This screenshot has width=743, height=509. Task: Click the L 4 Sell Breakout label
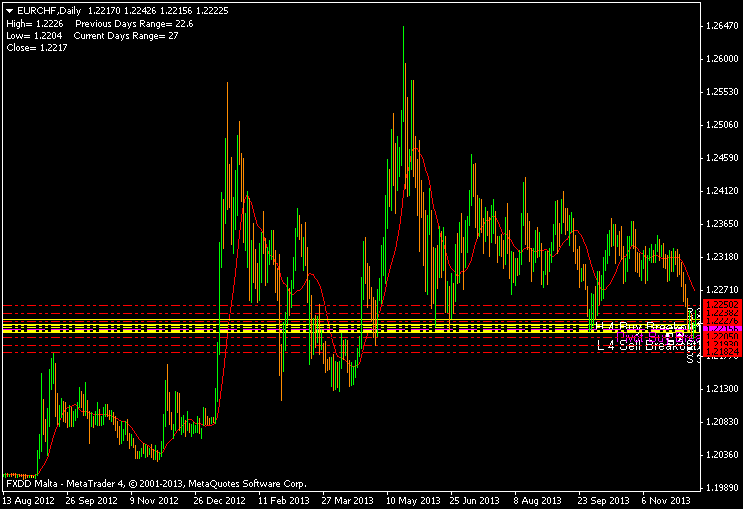[643, 345]
